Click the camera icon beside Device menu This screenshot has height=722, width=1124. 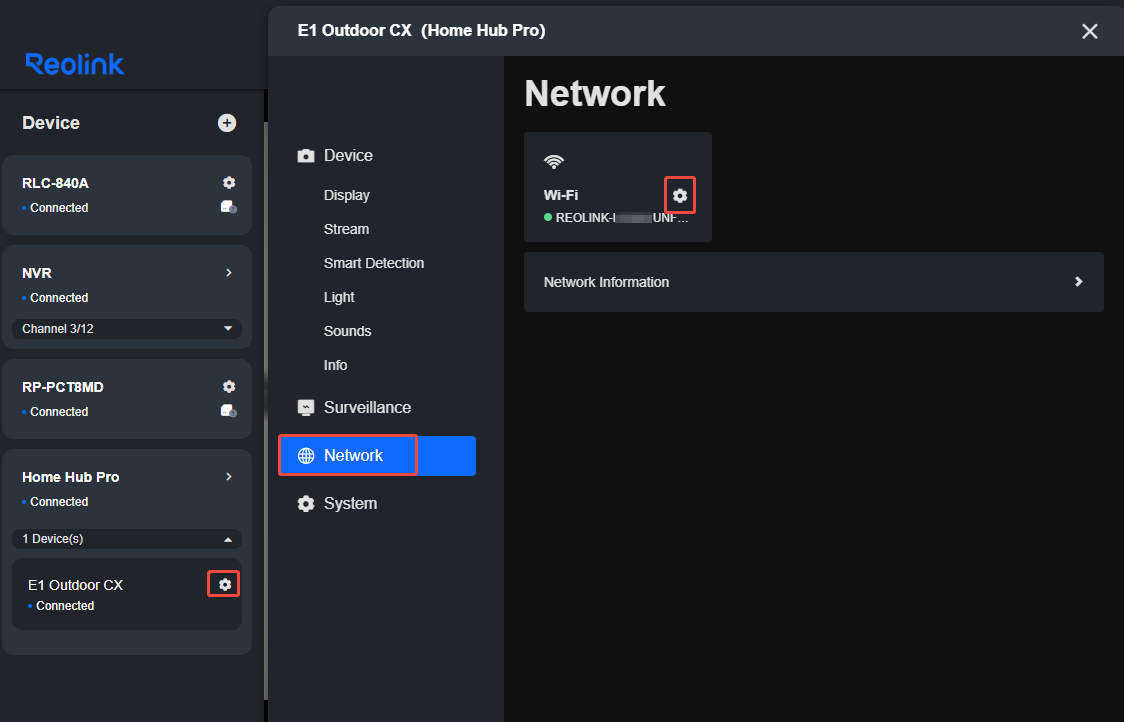click(x=306, y=155)
